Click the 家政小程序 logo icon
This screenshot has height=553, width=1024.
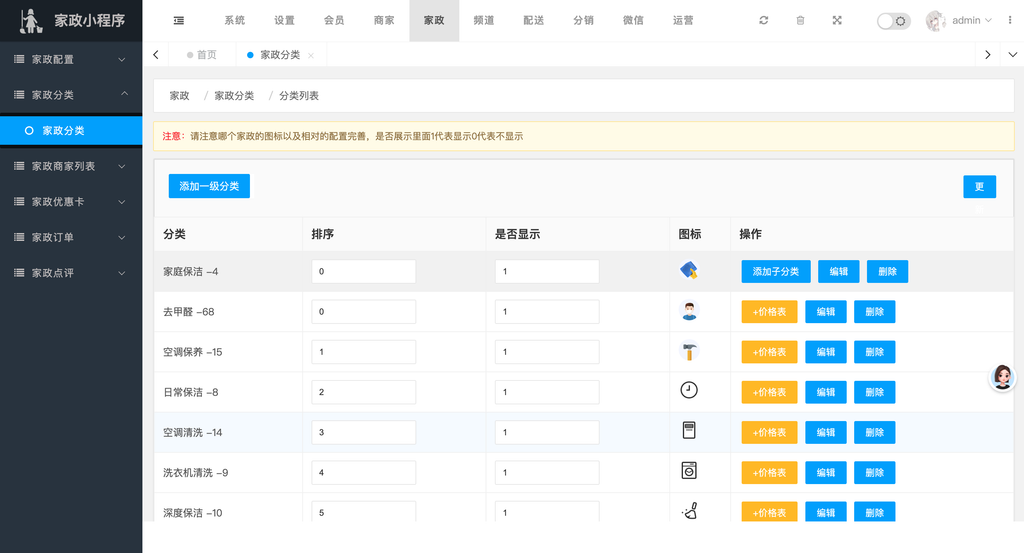pyautogui.click(x=30, y=21)
